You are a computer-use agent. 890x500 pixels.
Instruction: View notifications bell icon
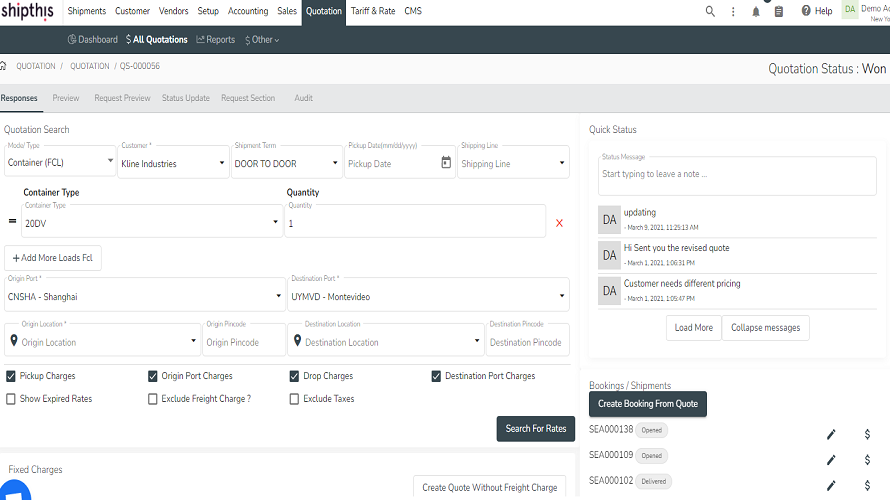tap(755, 11)
